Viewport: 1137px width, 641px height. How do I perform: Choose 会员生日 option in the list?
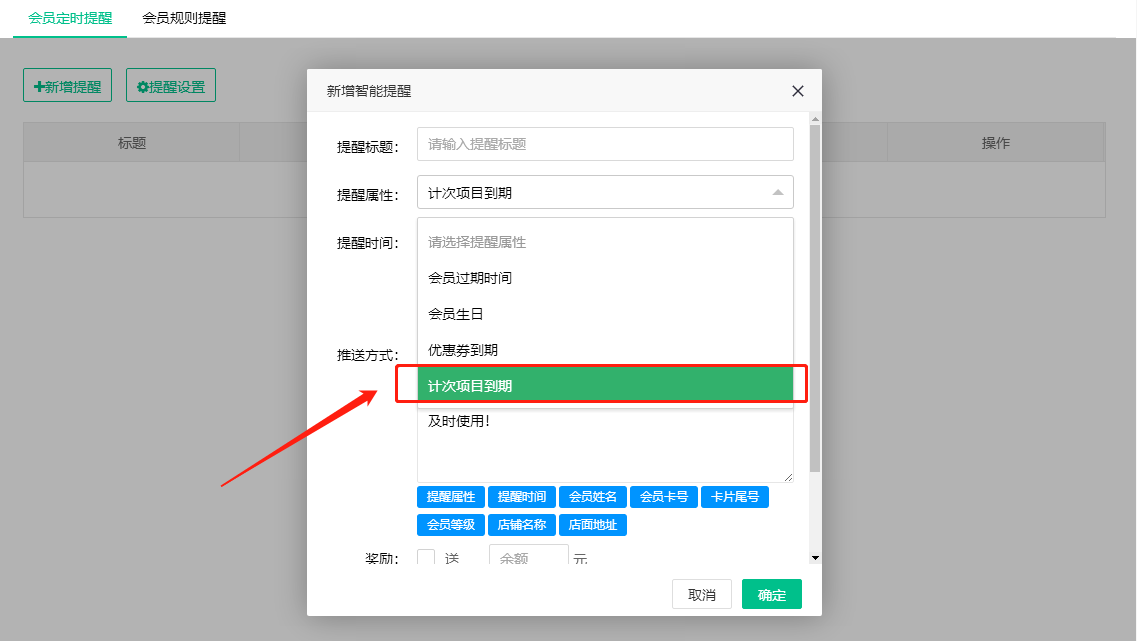(456, 314)
